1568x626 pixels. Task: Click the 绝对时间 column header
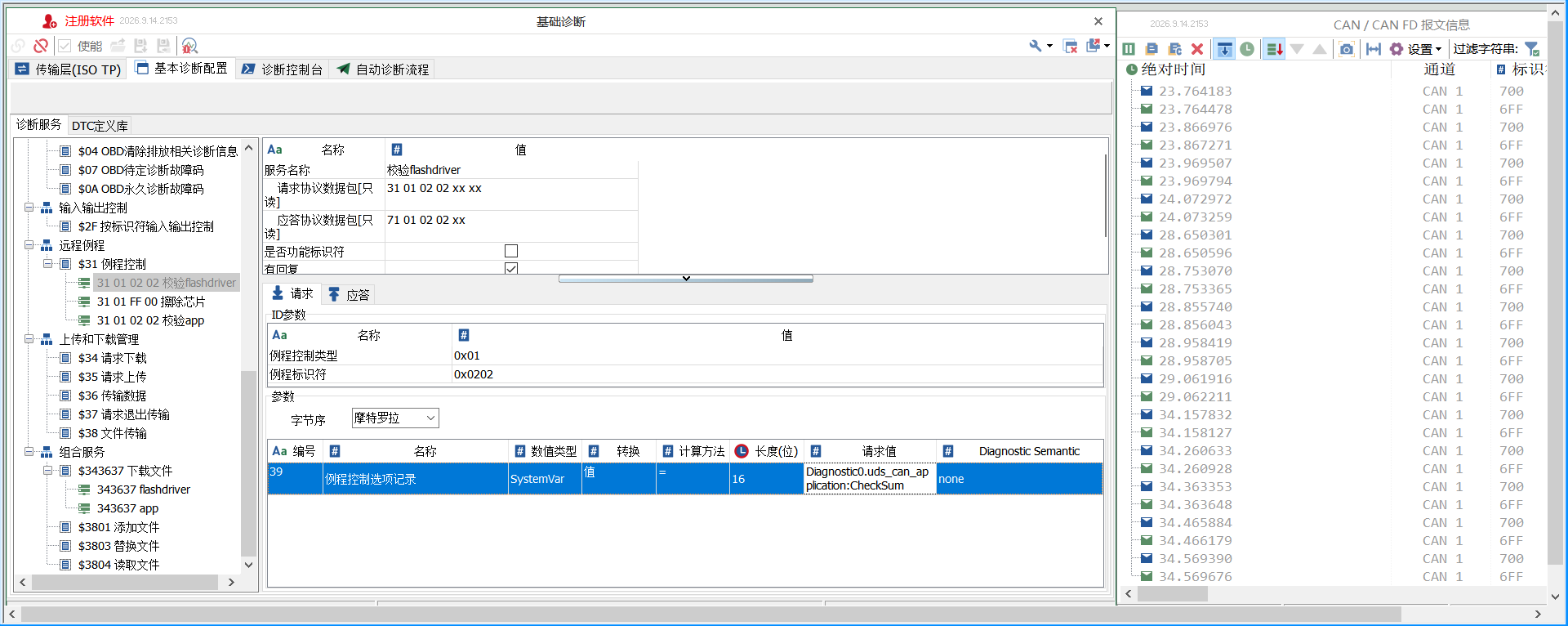click(1173, 69)
